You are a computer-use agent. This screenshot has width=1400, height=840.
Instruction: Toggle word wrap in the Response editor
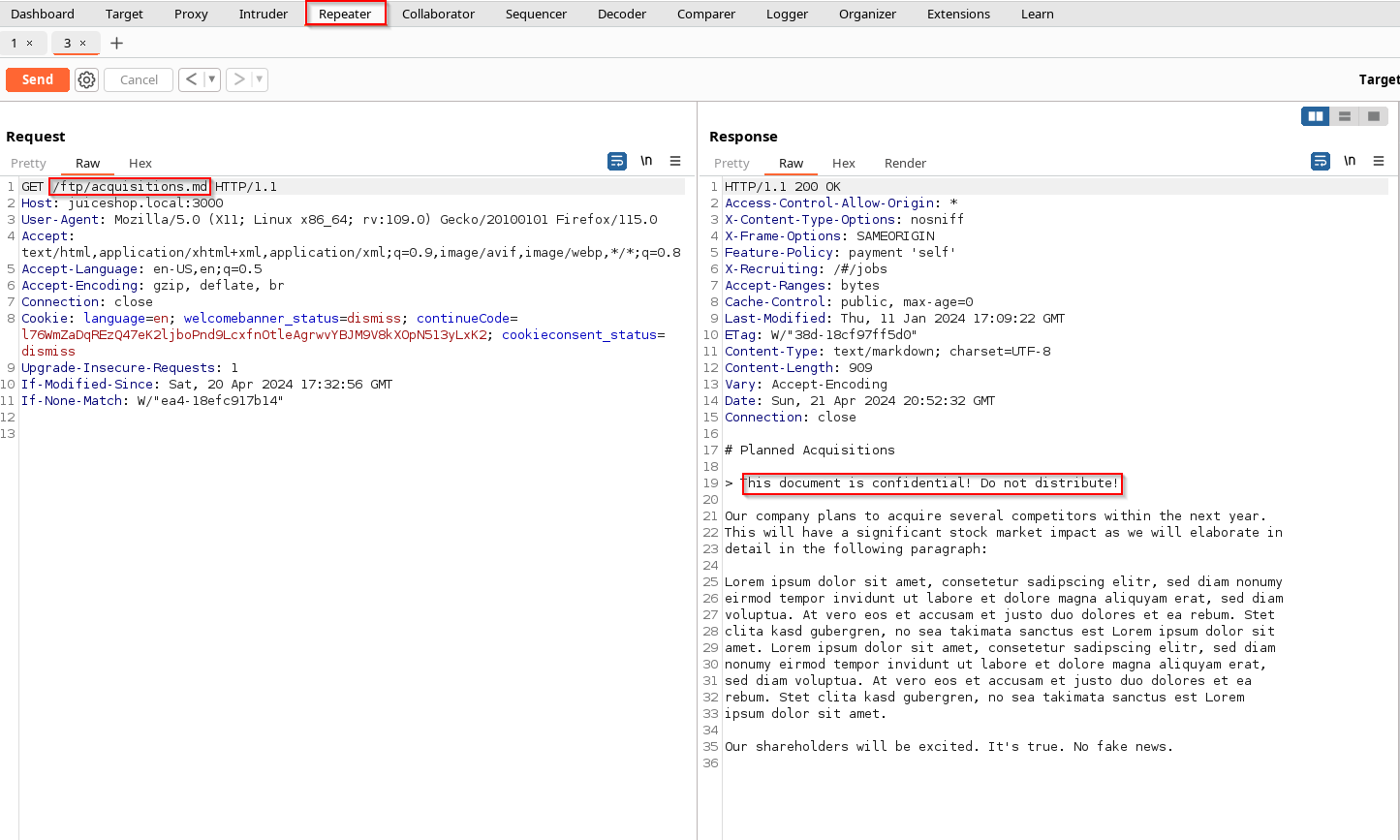click(1320, 161)
